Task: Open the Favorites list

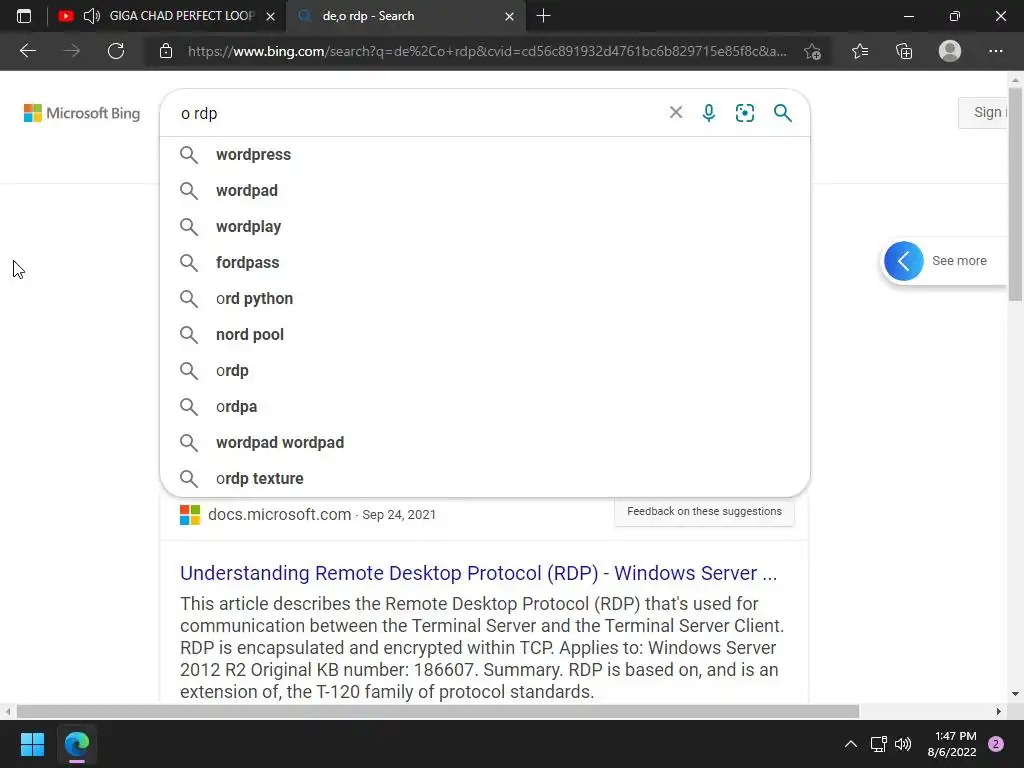Action: (860, 51)
